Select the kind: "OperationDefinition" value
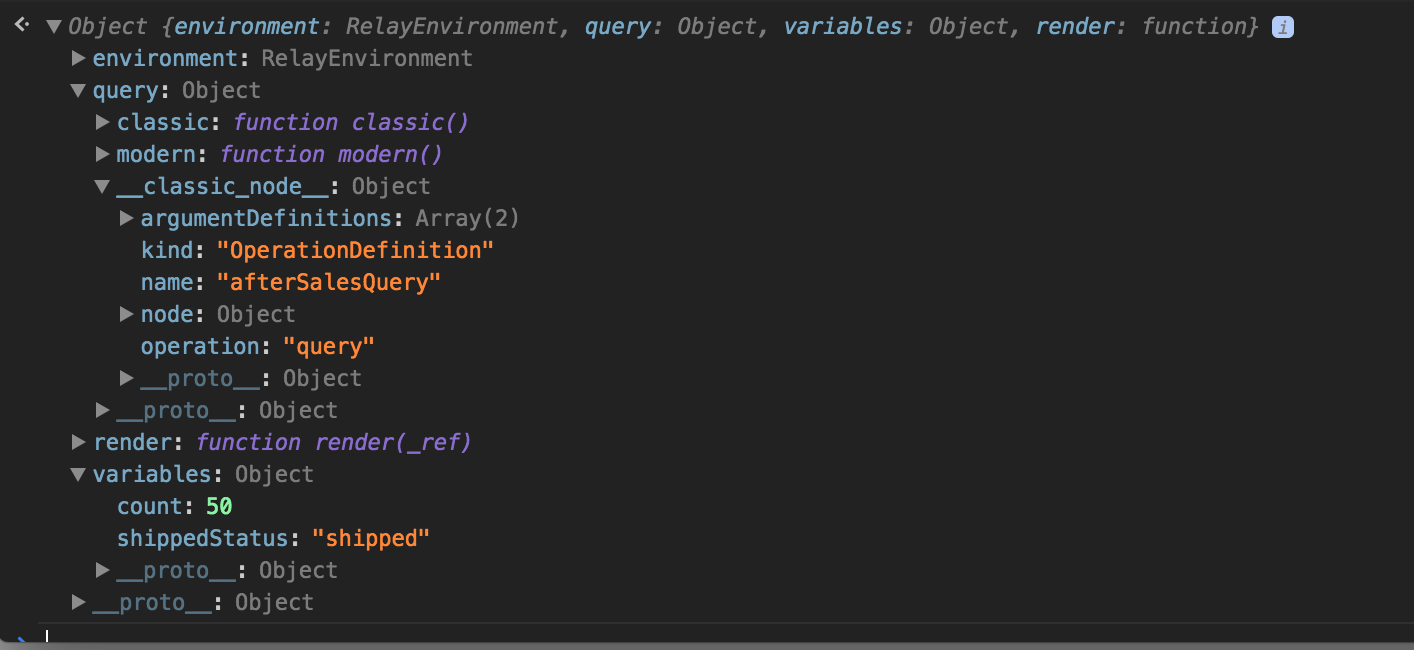The height and width of the screenshot is (650, 1414). tap(355, 250)
